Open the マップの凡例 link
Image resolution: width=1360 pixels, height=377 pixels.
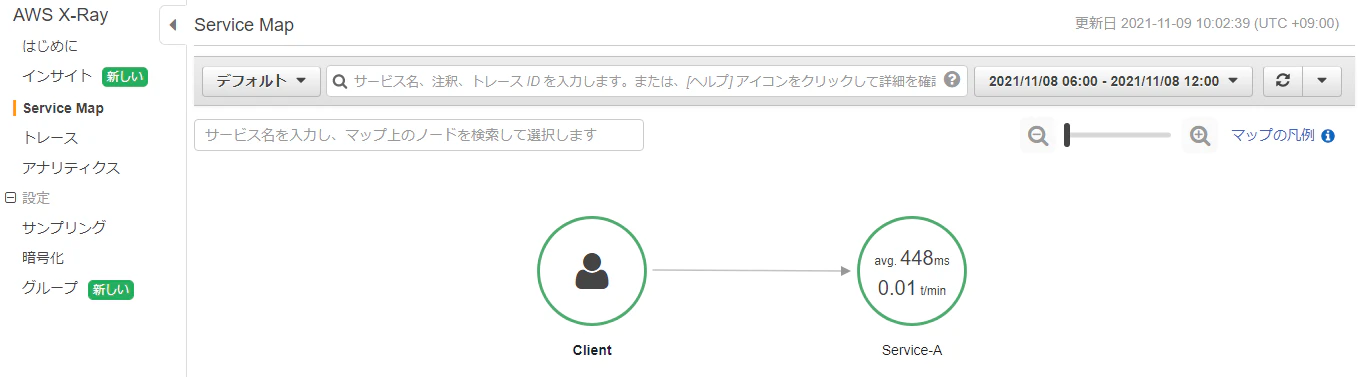pyautogui.click(x=1272, y=135)
